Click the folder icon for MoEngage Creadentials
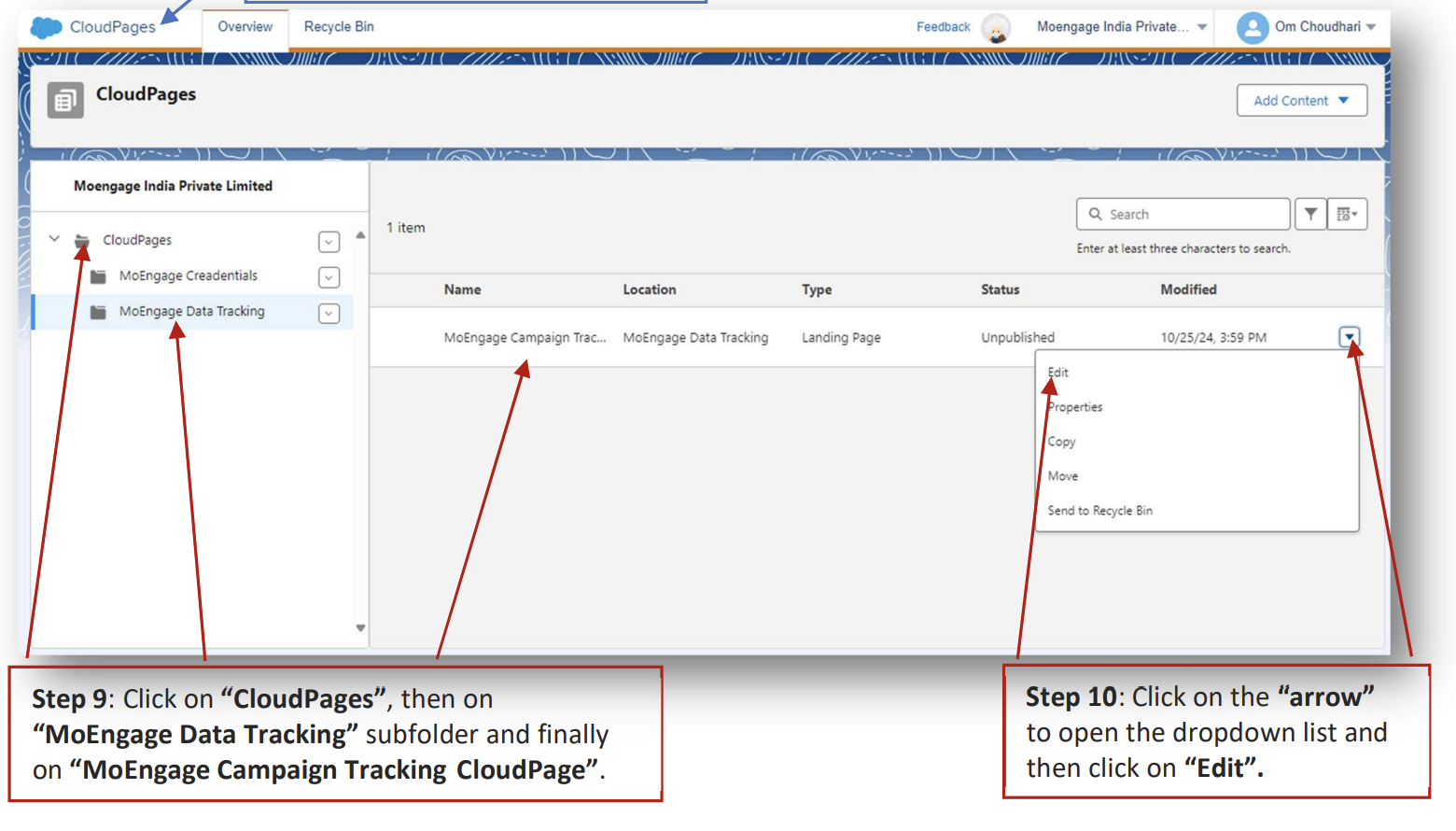Image resolution: width=1456 pixels, height=831 pixels. coord(98,276)
